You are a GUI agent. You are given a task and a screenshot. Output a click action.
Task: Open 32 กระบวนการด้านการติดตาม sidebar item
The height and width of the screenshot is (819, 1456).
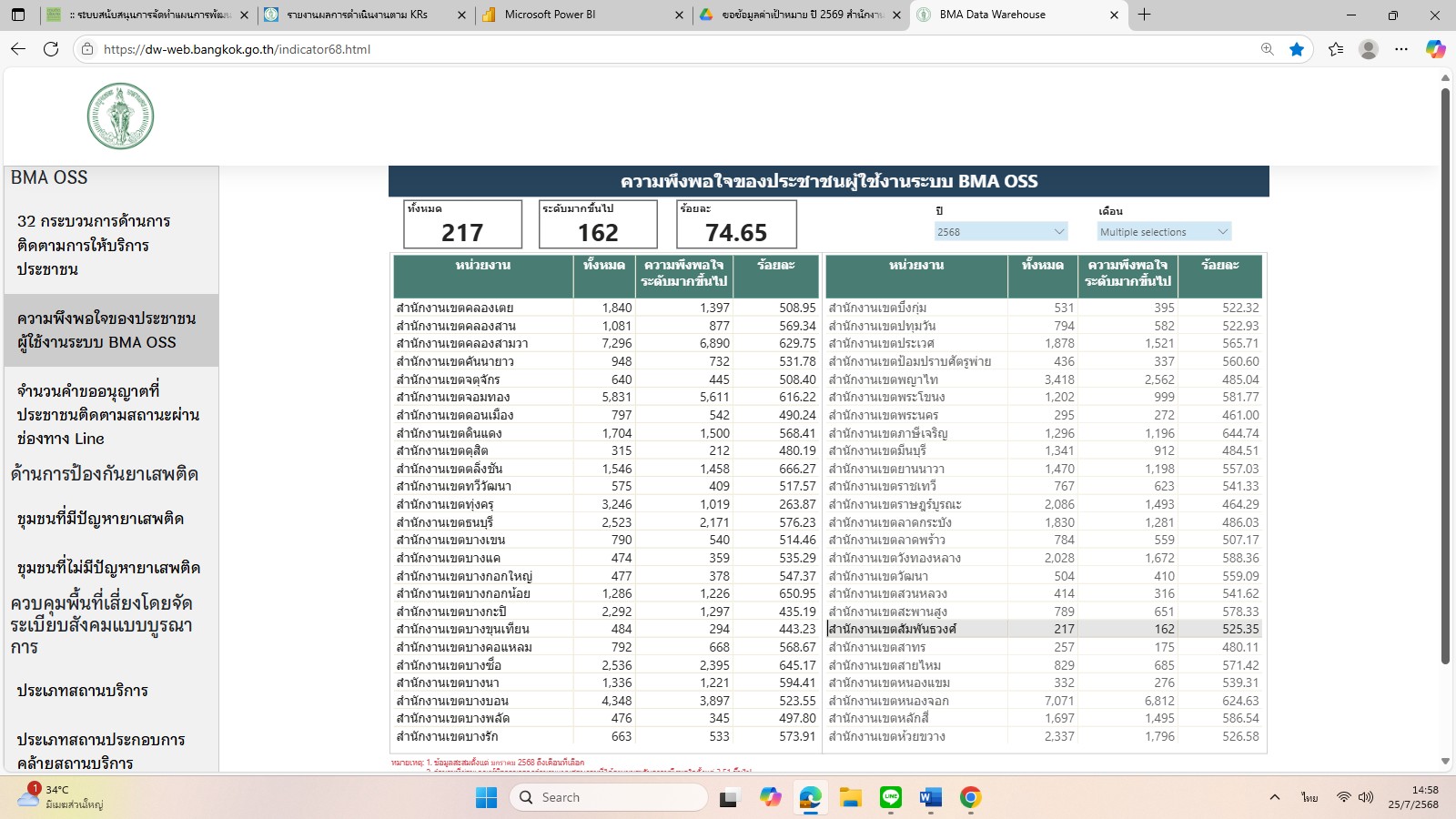[111, 245]
